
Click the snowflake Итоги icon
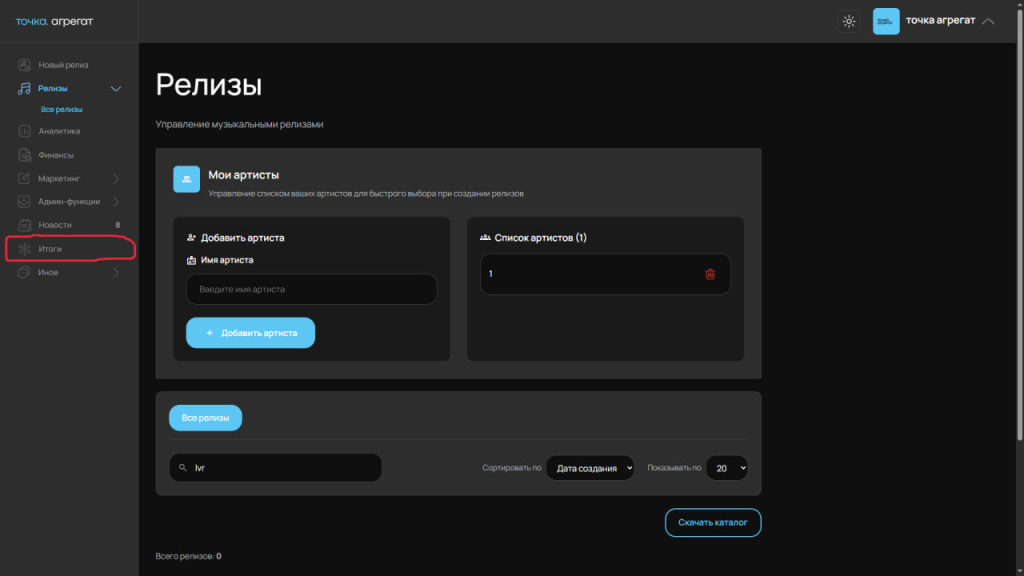25,248
